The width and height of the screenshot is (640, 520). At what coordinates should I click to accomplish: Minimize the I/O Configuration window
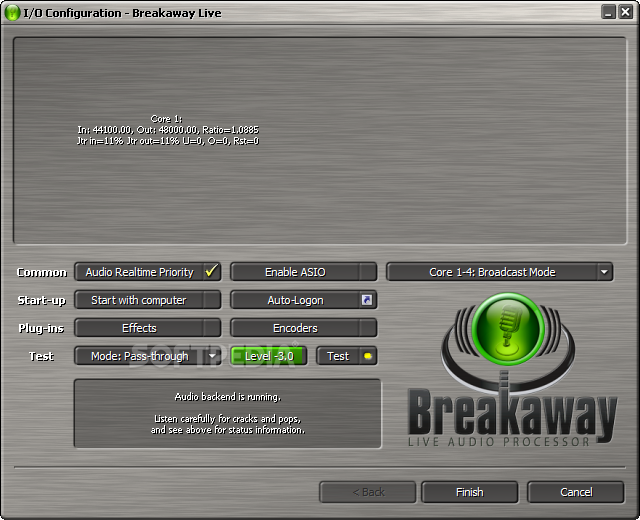coord(608,12)
